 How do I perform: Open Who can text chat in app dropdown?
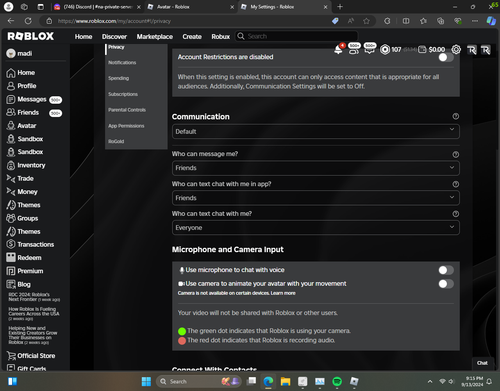[x=316, y=198]
